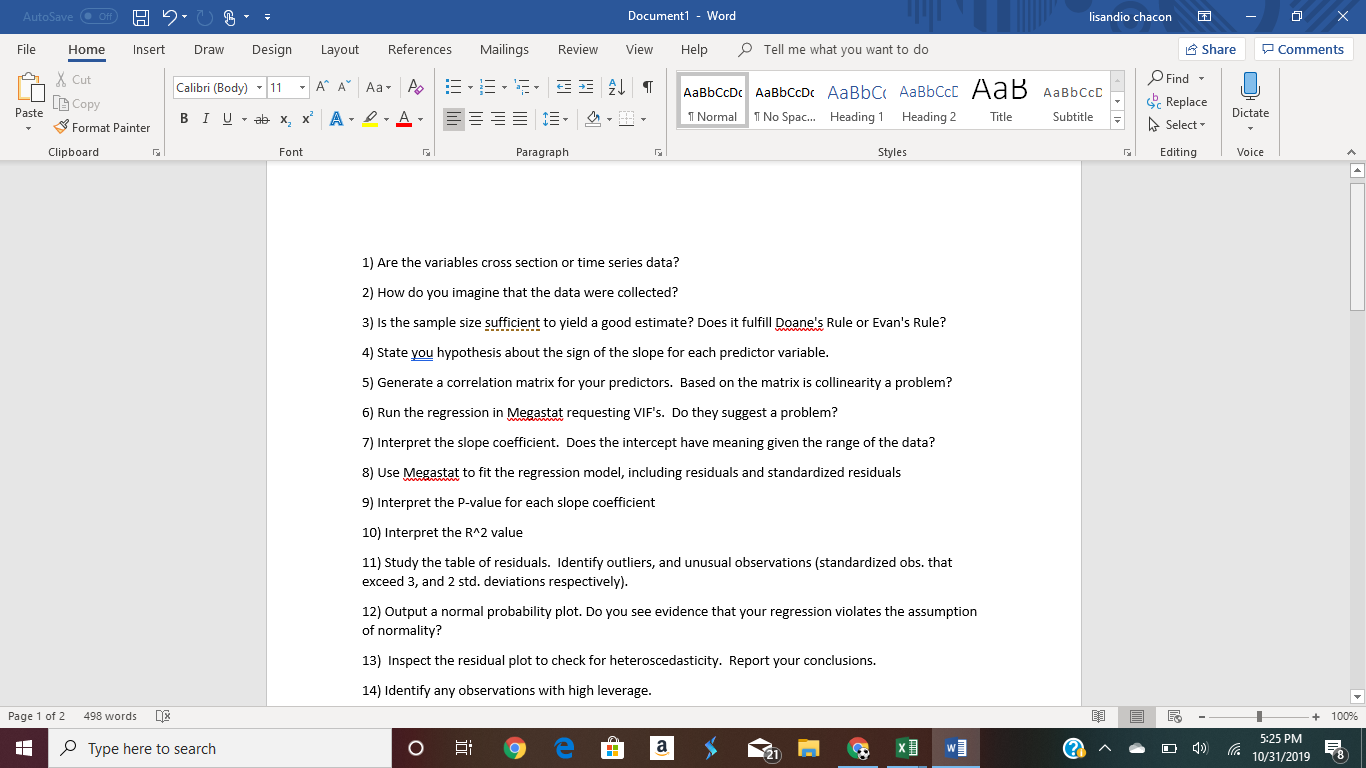Open line spacing dropdown
The image size is (1366, 768).
click(x=557, y=120)
